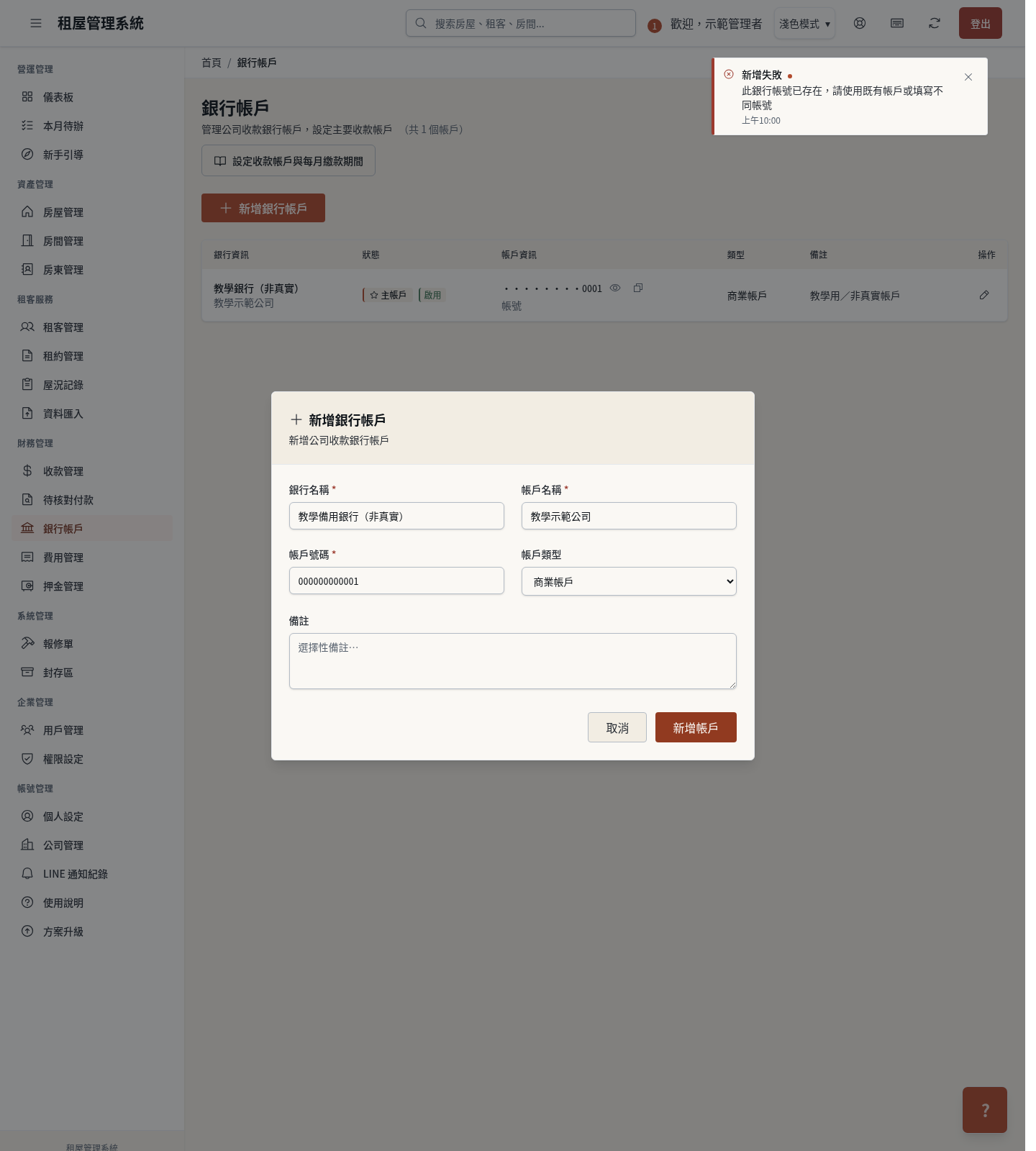The width and height of the screenshot is (1036, 1151).
Task: Open 設定收款帳戶與每月繳款期間 guide button
Action: (288, 161)
